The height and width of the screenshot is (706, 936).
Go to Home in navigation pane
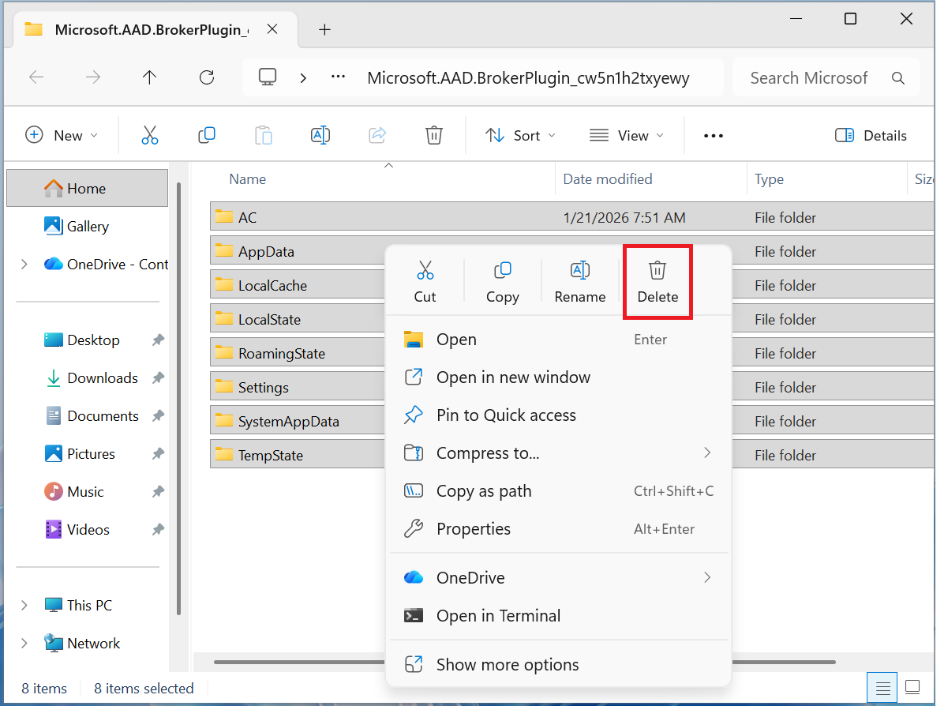pyautogui.click(x=87, y=188)
